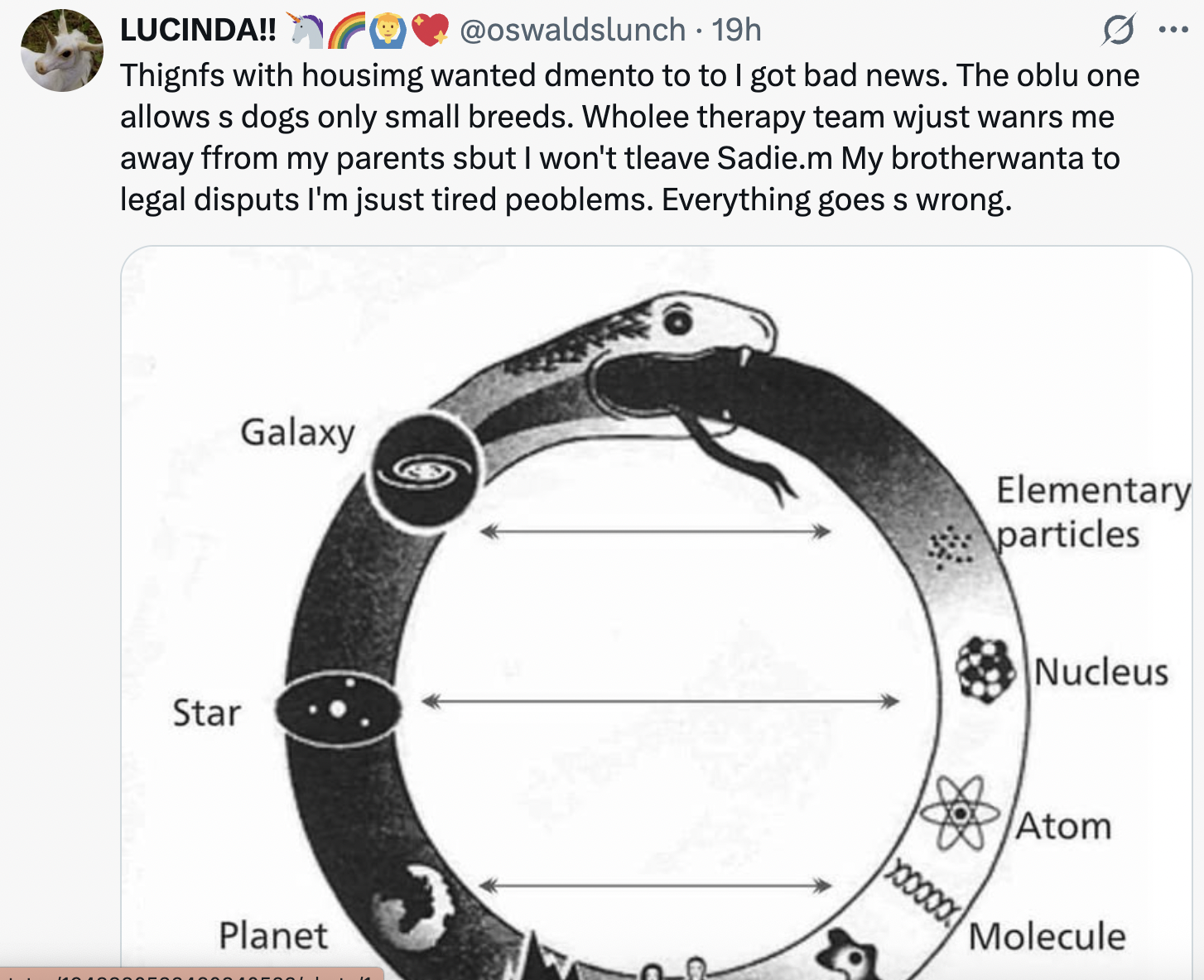Image resolution: width=1204 pixels, height=980 pixels.
Task: Click the Grok slashed-circle icon on the post
Action: [x=1118, y=30]
